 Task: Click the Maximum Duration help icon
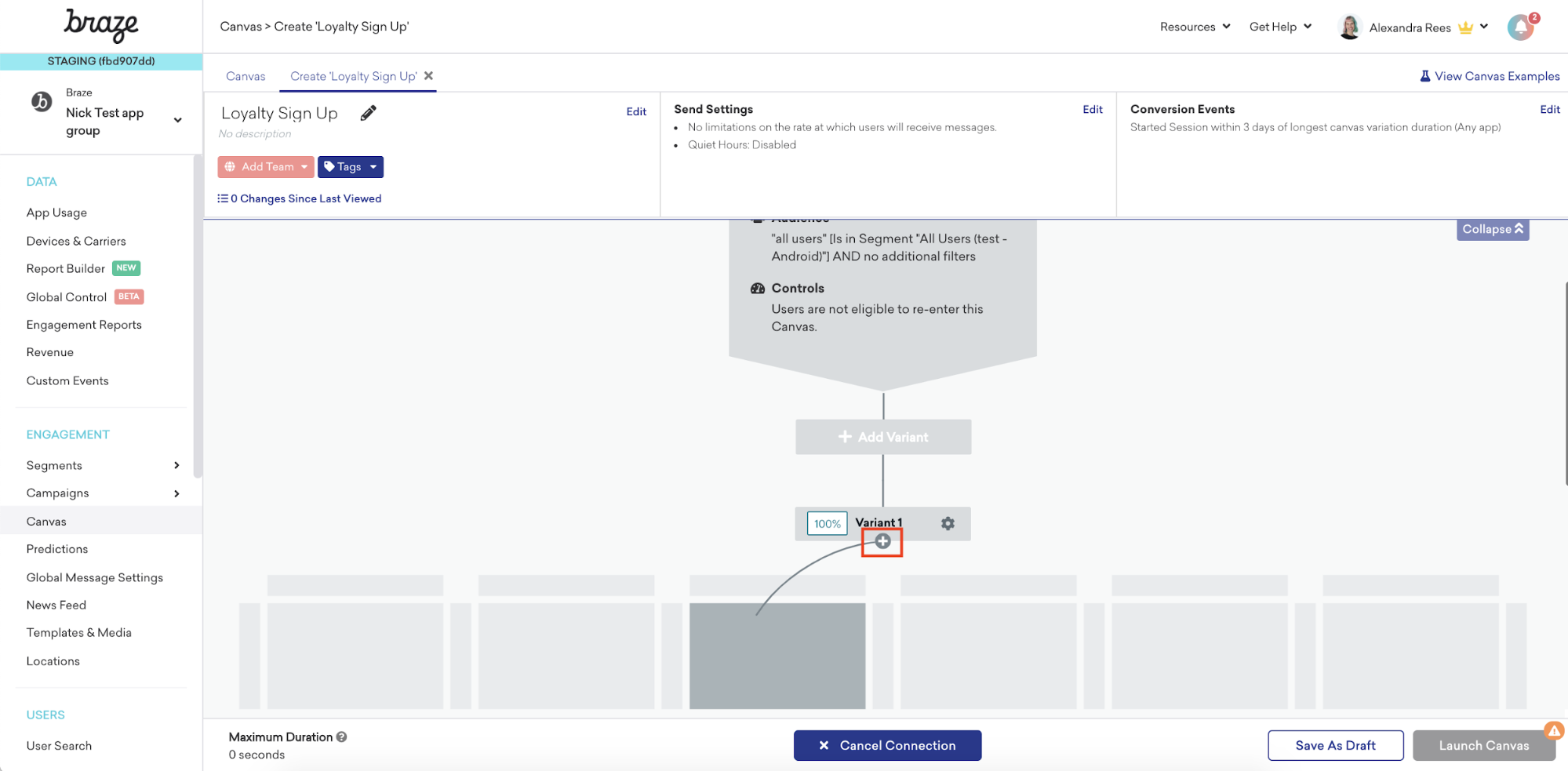pyautogui.click(x=342, y=736)
